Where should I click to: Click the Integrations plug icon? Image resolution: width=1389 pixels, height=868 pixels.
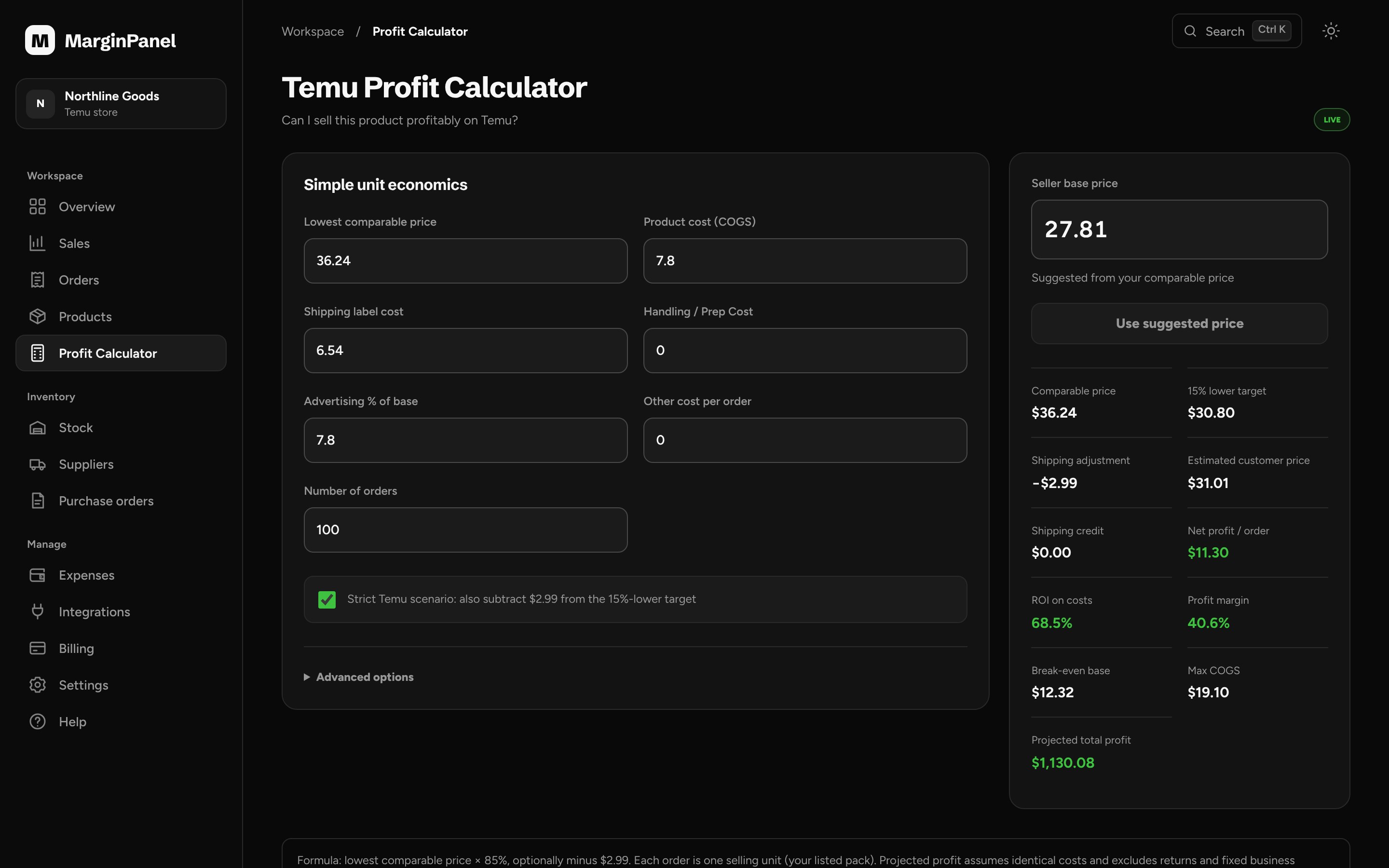point(37,612)
